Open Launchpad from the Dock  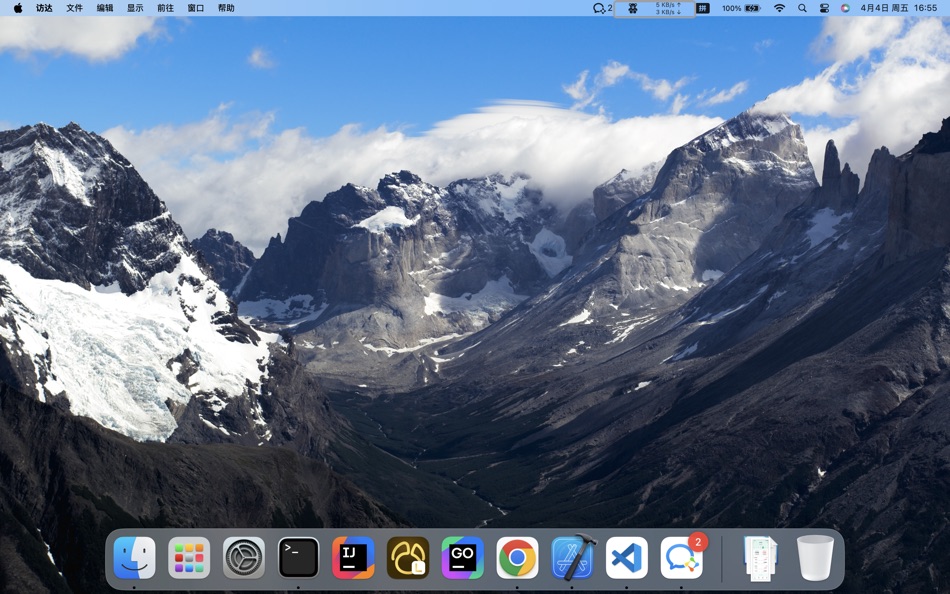[x=190, y=557]
